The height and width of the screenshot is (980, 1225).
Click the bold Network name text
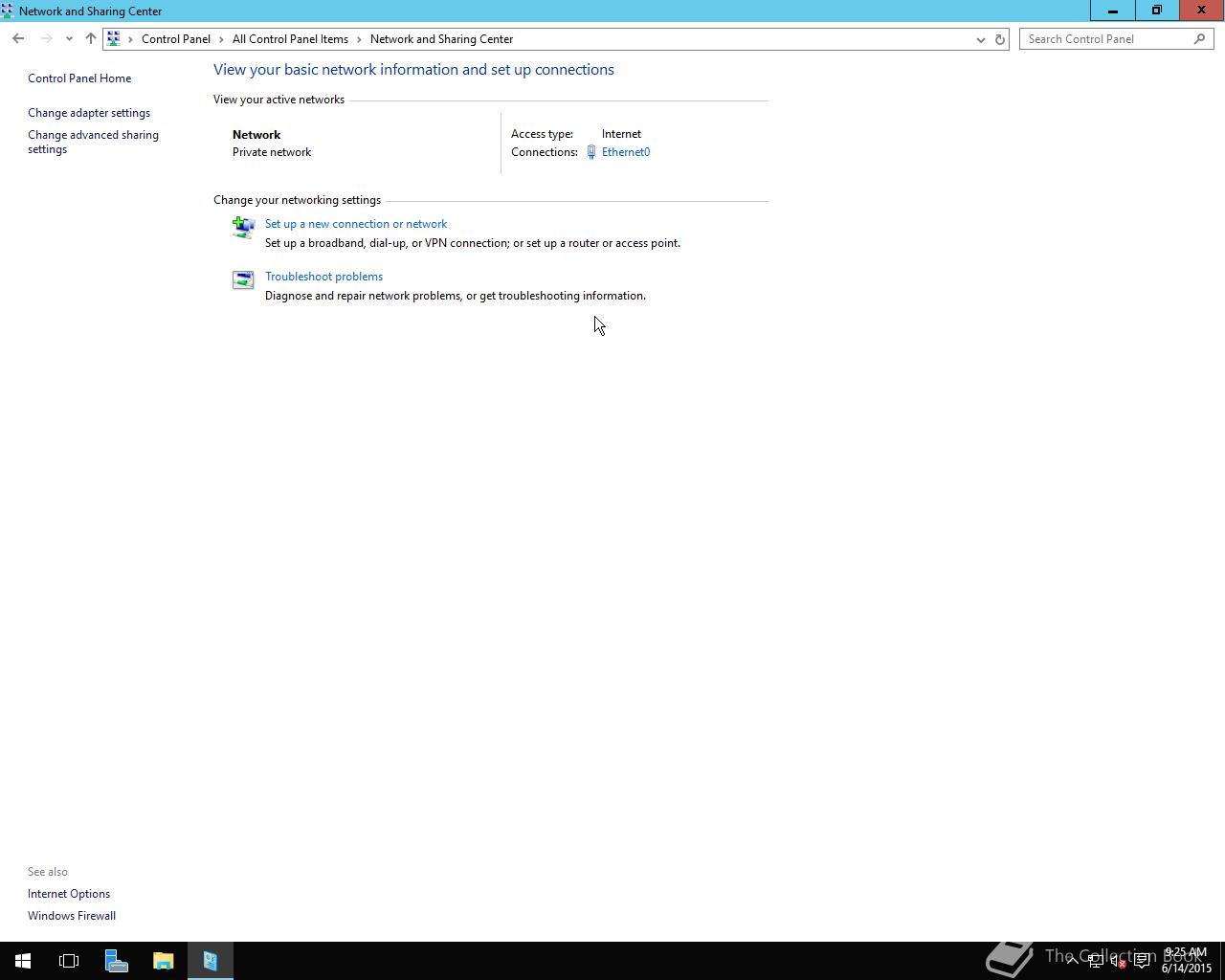pyautogui.click(x=256, y=135)
